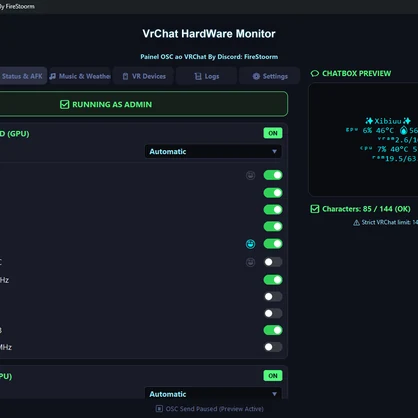Click the (GPU) section header text

pos(15,134)
